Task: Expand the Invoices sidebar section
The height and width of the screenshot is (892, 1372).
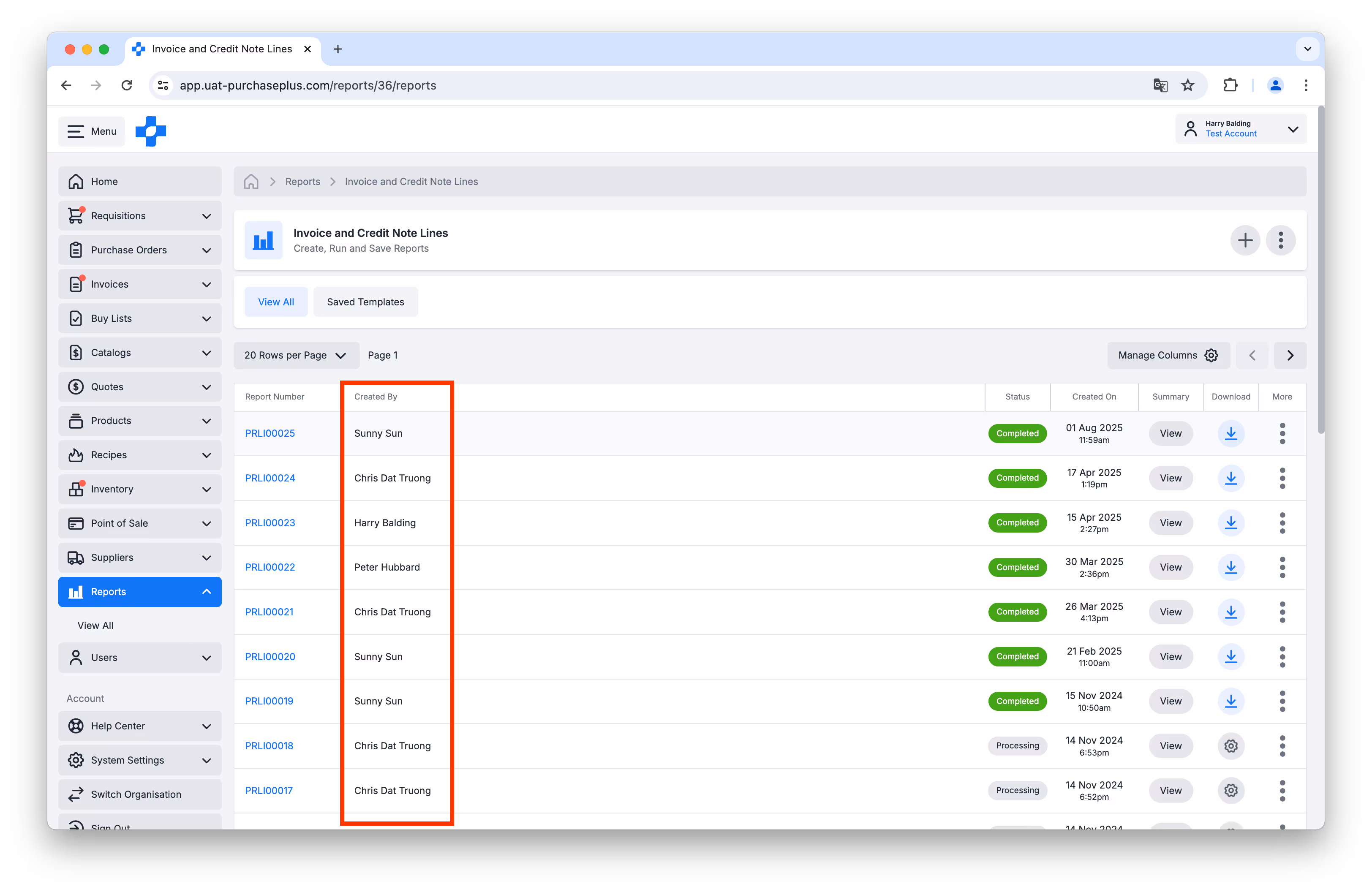Action: click(x=139, y=284)
